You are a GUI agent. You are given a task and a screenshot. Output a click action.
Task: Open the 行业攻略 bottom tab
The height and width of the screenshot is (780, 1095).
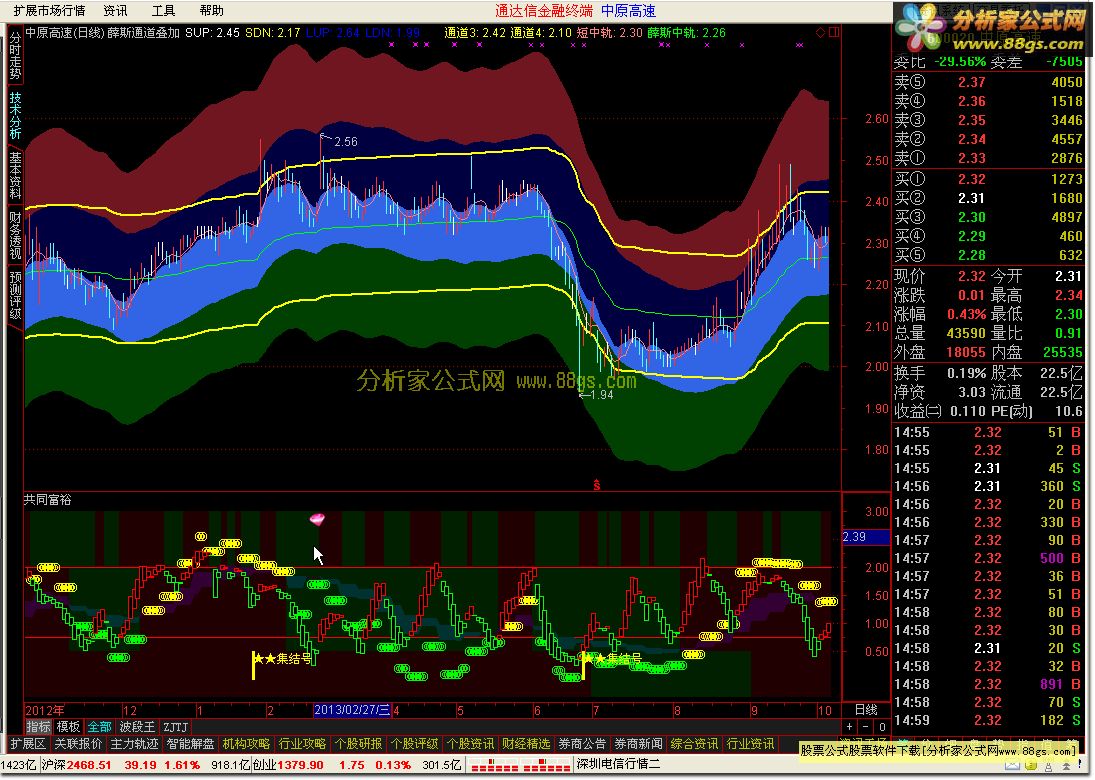[x=302, y=744]
